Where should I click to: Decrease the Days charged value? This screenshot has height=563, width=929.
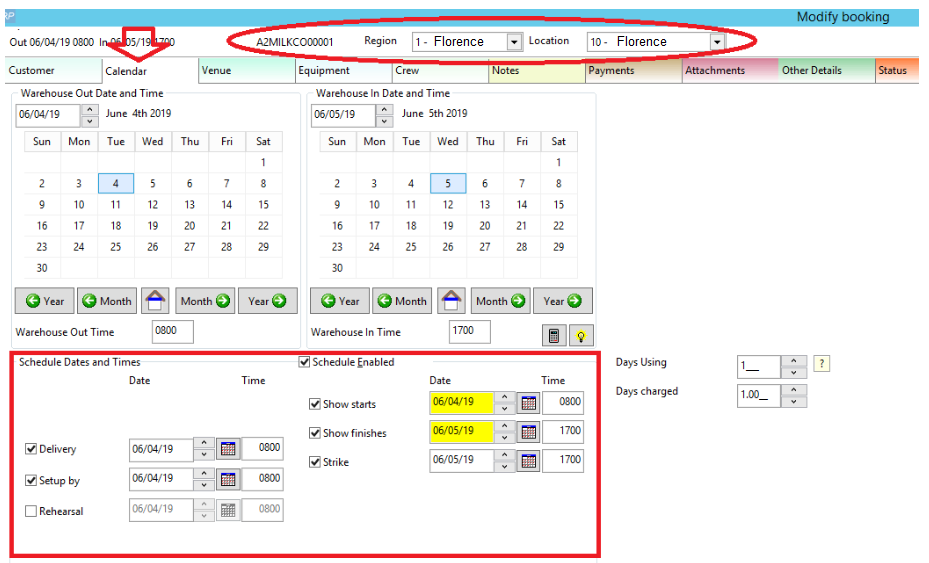[x=794, y=402]
